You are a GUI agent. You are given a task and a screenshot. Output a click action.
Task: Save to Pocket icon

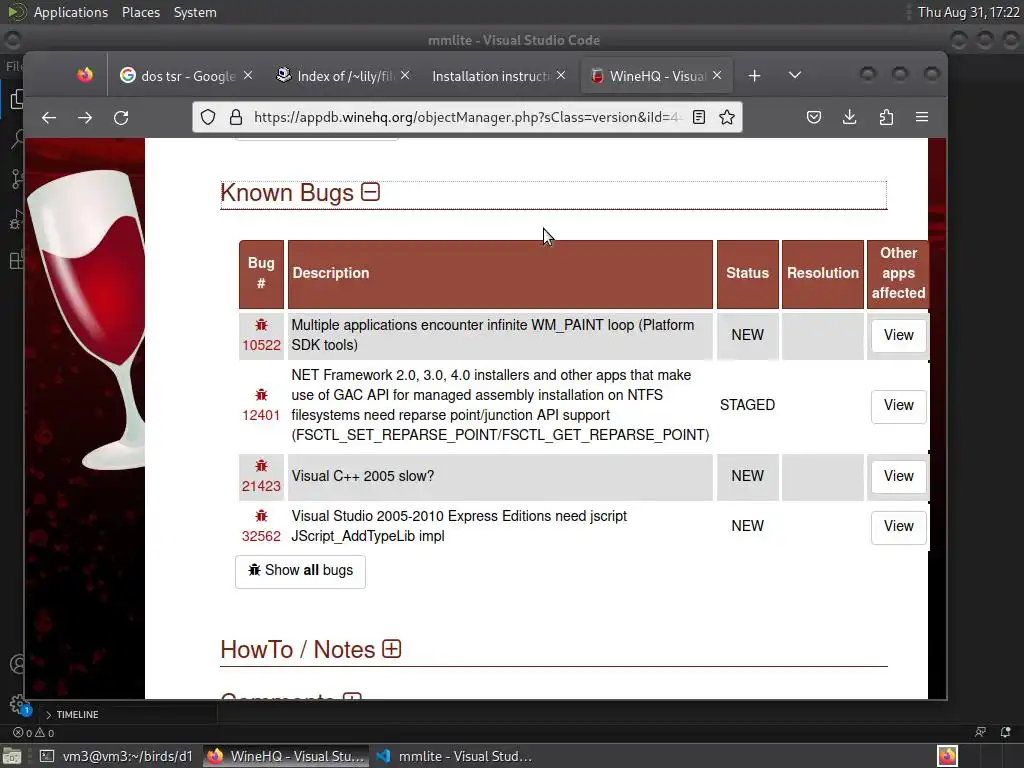[814, 118]
